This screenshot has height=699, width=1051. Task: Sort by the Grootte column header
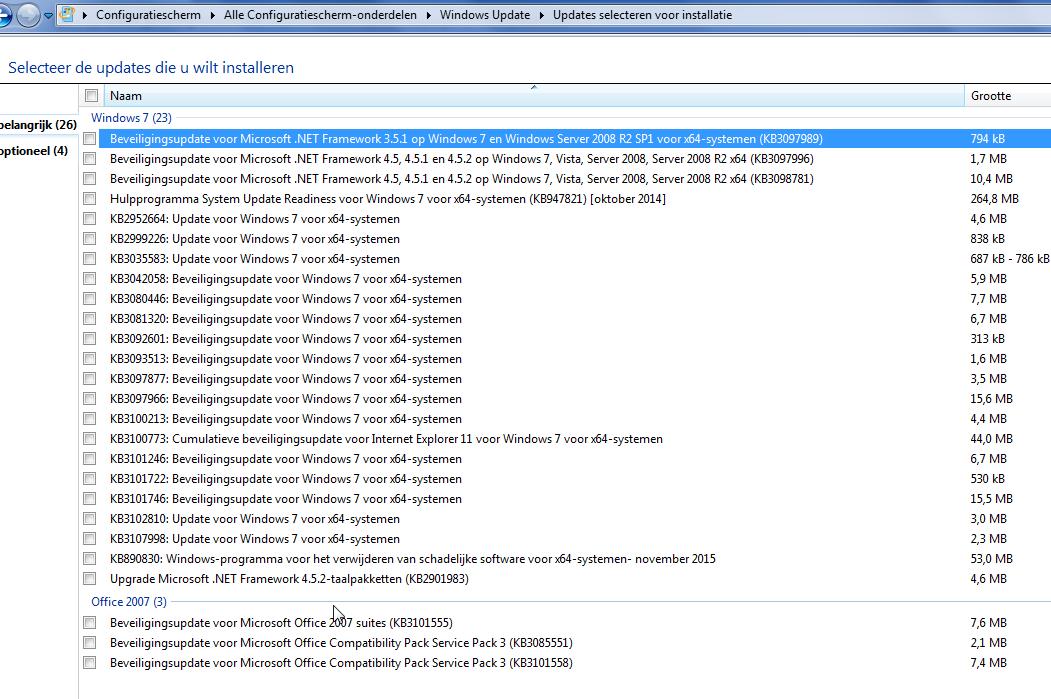click(x=1007, y=96)
